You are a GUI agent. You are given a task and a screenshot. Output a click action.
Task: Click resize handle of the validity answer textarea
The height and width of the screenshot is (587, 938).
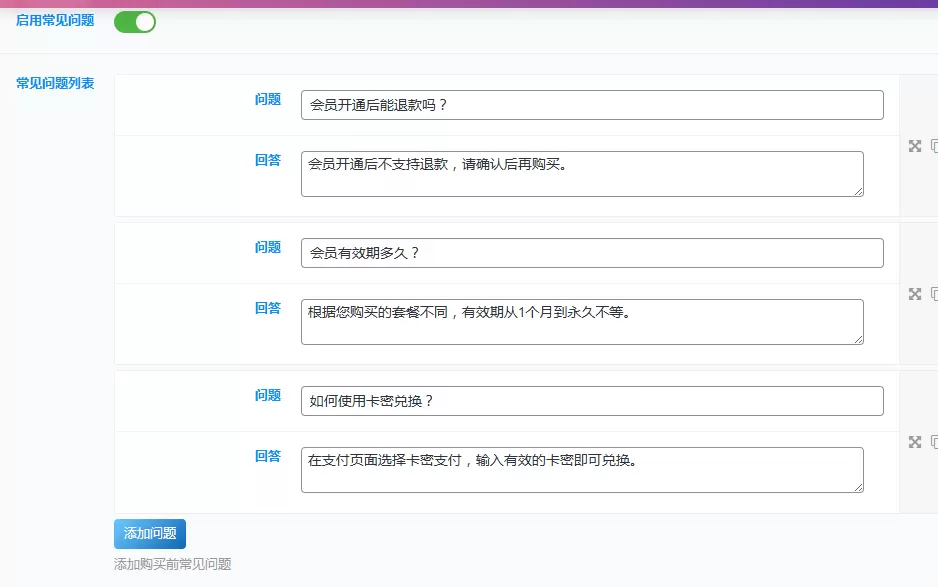point(859,339)
